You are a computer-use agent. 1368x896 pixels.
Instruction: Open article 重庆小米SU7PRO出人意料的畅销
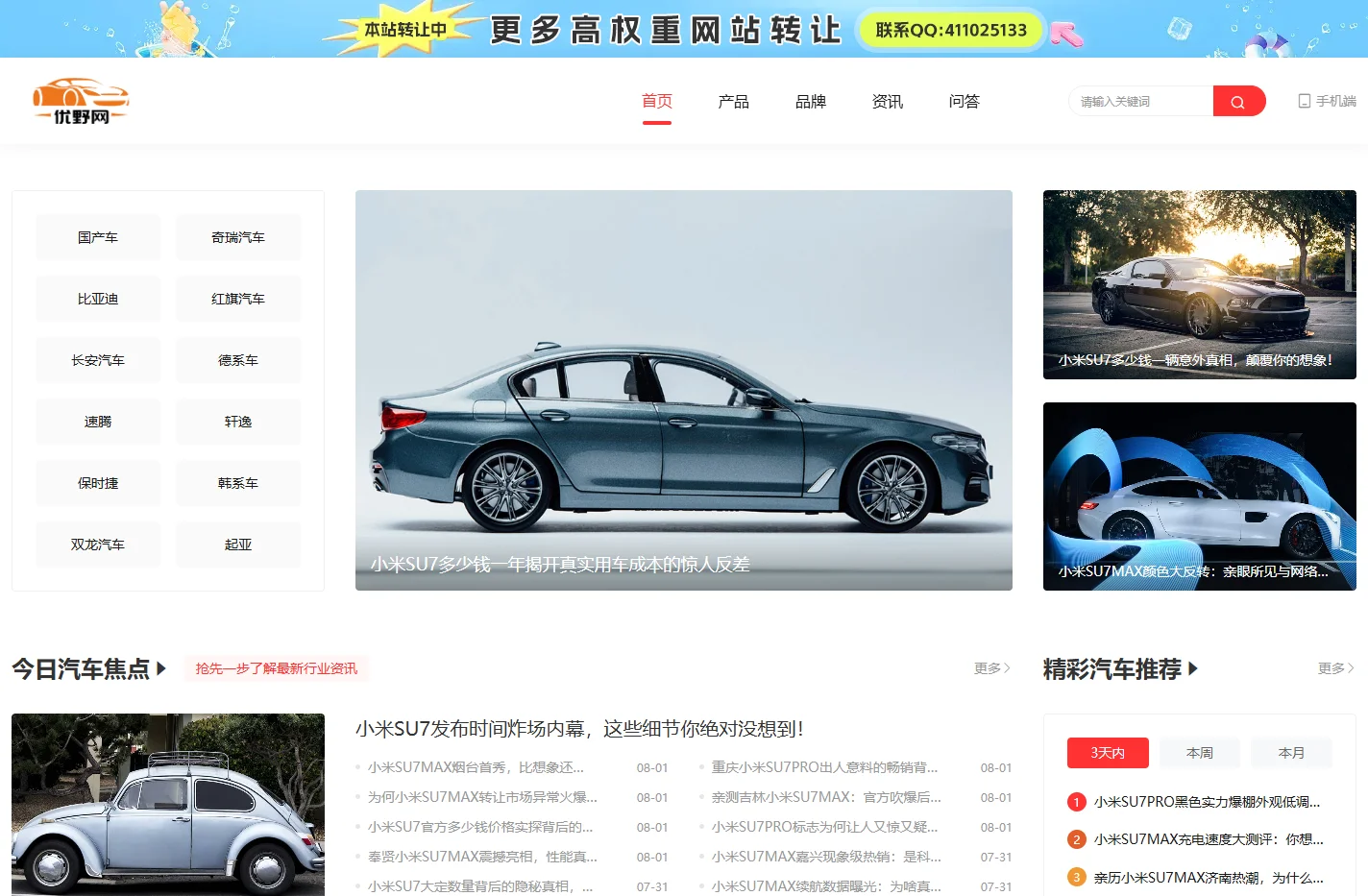coord(824,767)
